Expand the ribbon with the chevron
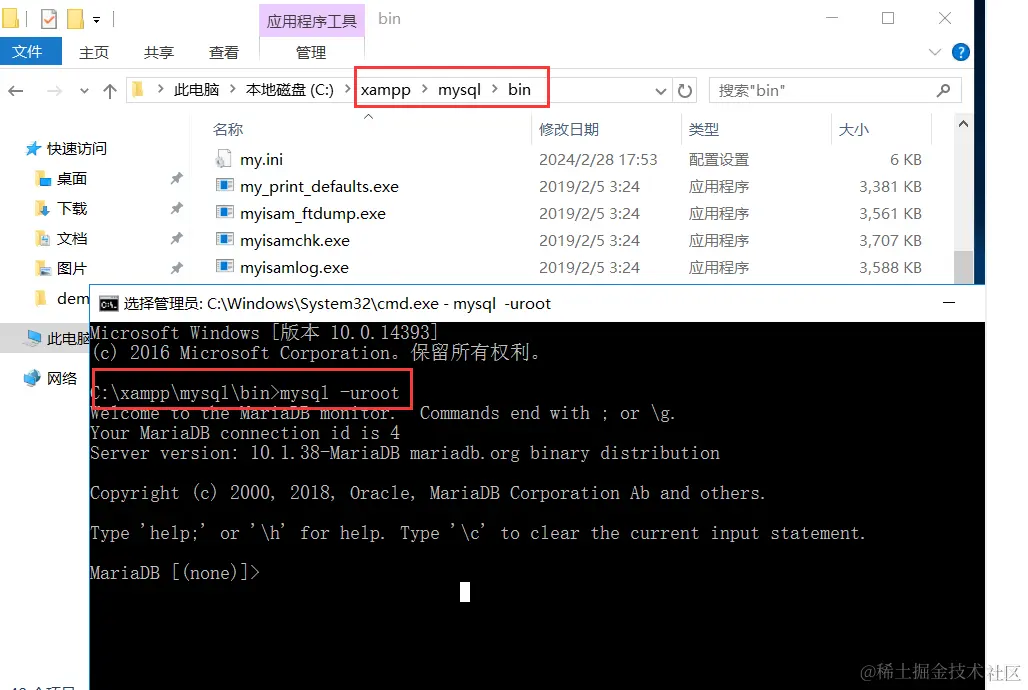 click(x=935, y=52)
